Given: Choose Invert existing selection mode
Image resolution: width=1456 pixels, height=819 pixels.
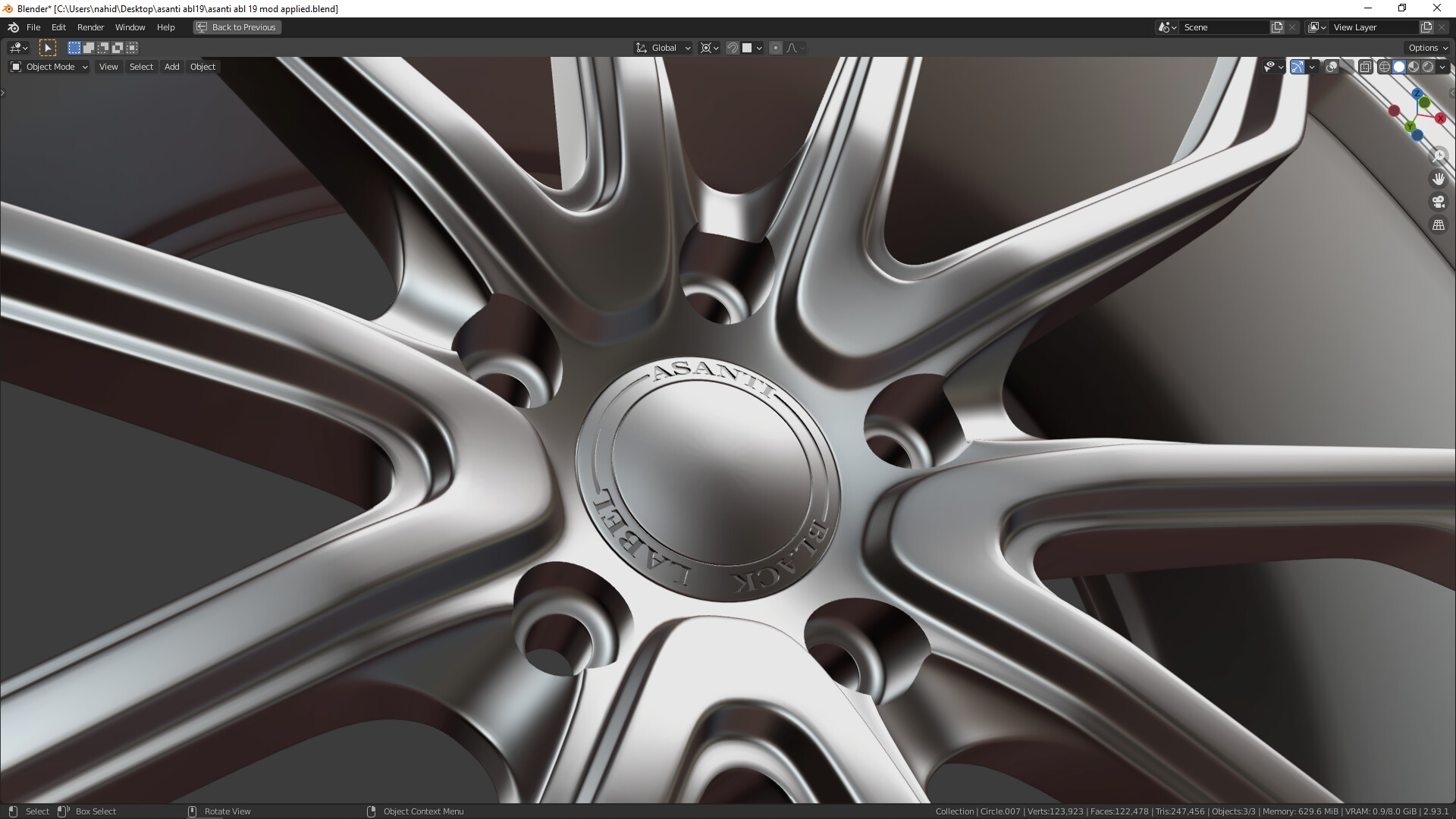Looking at the screenshot, I should 118,48.
